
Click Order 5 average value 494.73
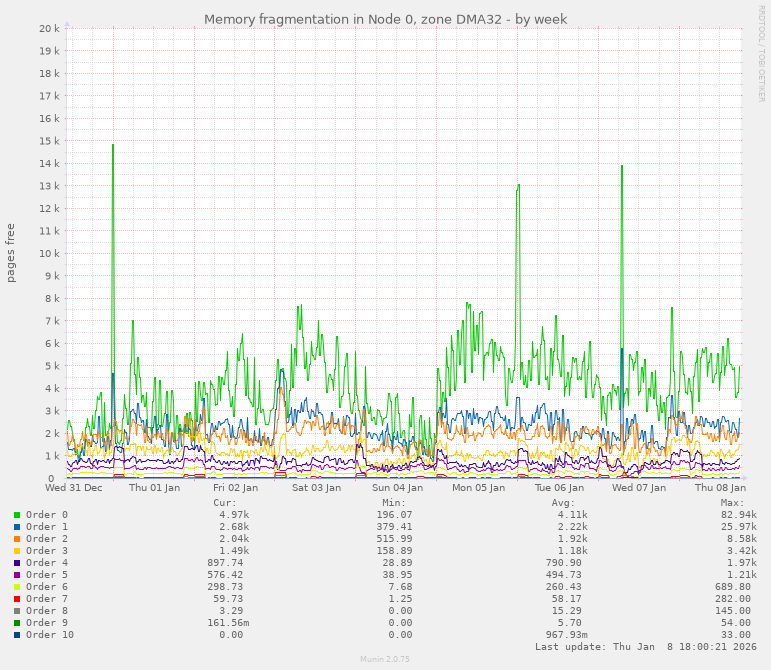coord(563,575)
